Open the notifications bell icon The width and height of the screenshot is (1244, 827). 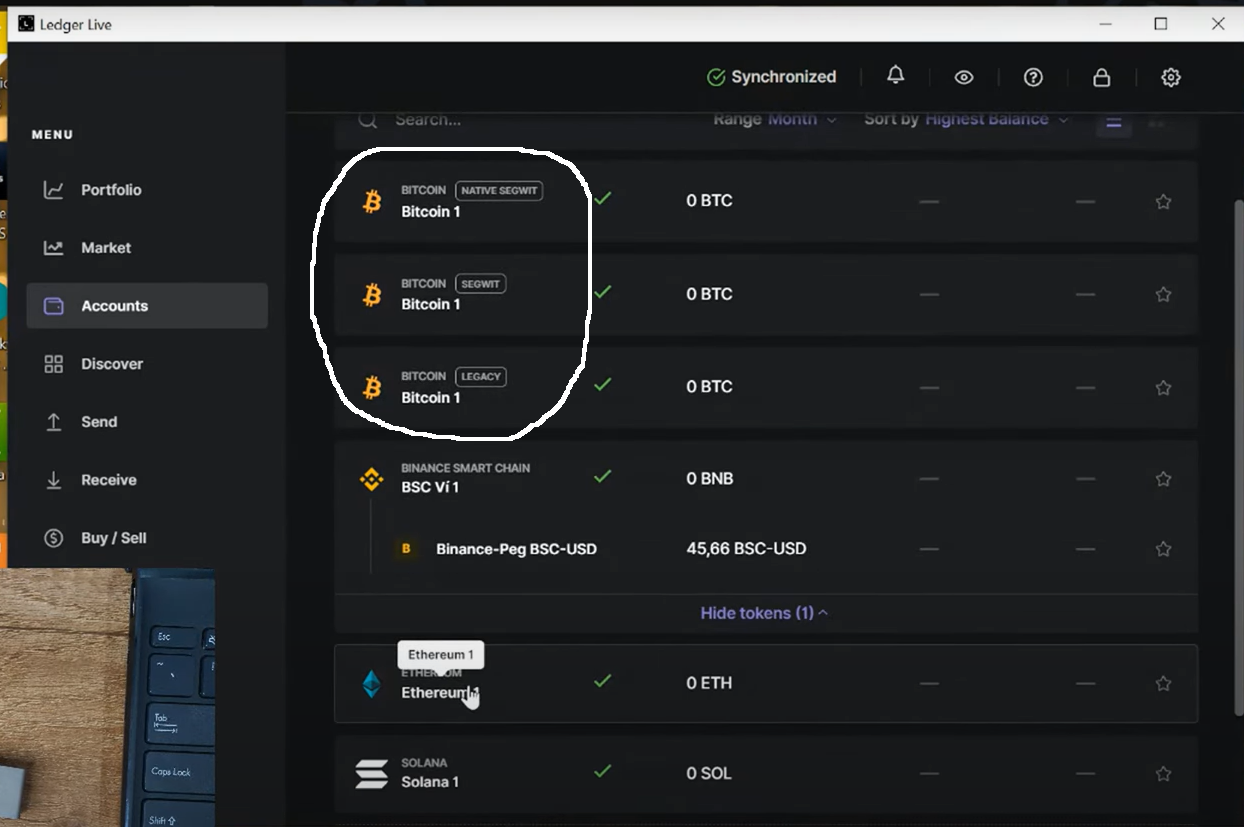click(x=896, y=76)
